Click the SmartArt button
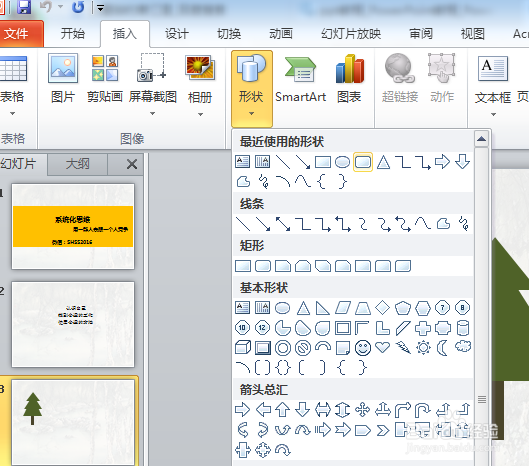Viewport: 529px width, 466px height. pos(301,79)
